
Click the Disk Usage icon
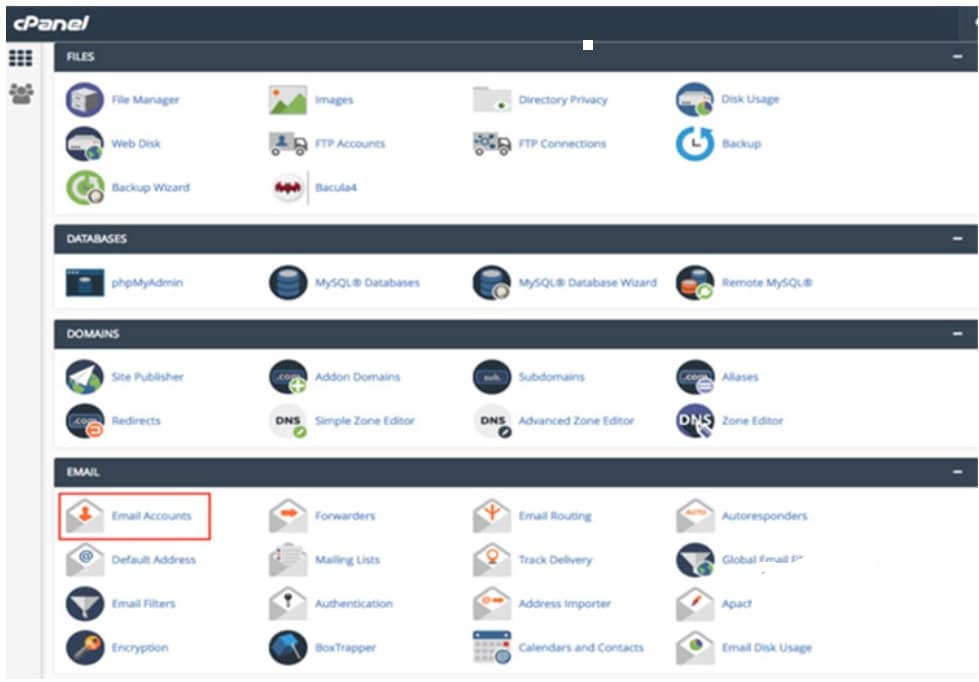point(695,100)
